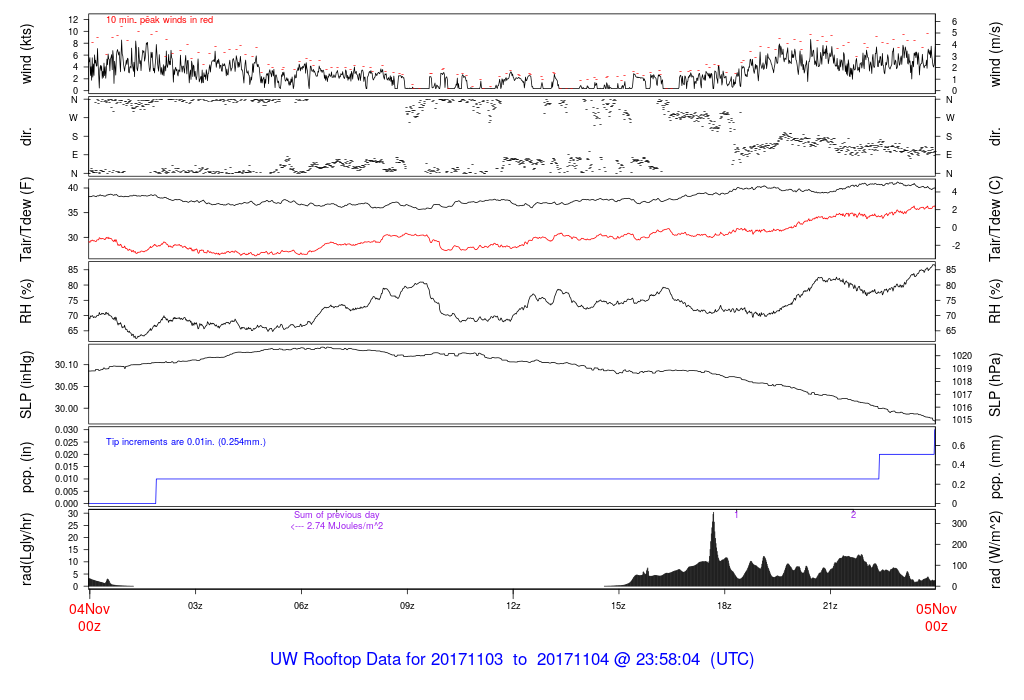The image size is (1024, 700).
Task: Select the 'rad (W/m^2)' axis label
Action: point(995,550)
